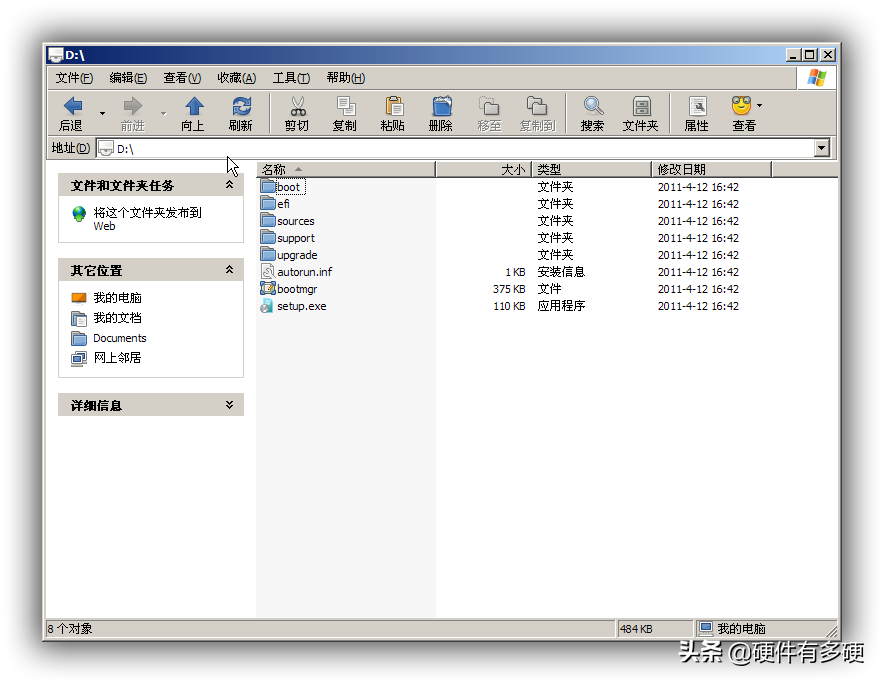Collapse the 其它位置 panel
This screenshot has width=884, height=684.
click(229, 270)
